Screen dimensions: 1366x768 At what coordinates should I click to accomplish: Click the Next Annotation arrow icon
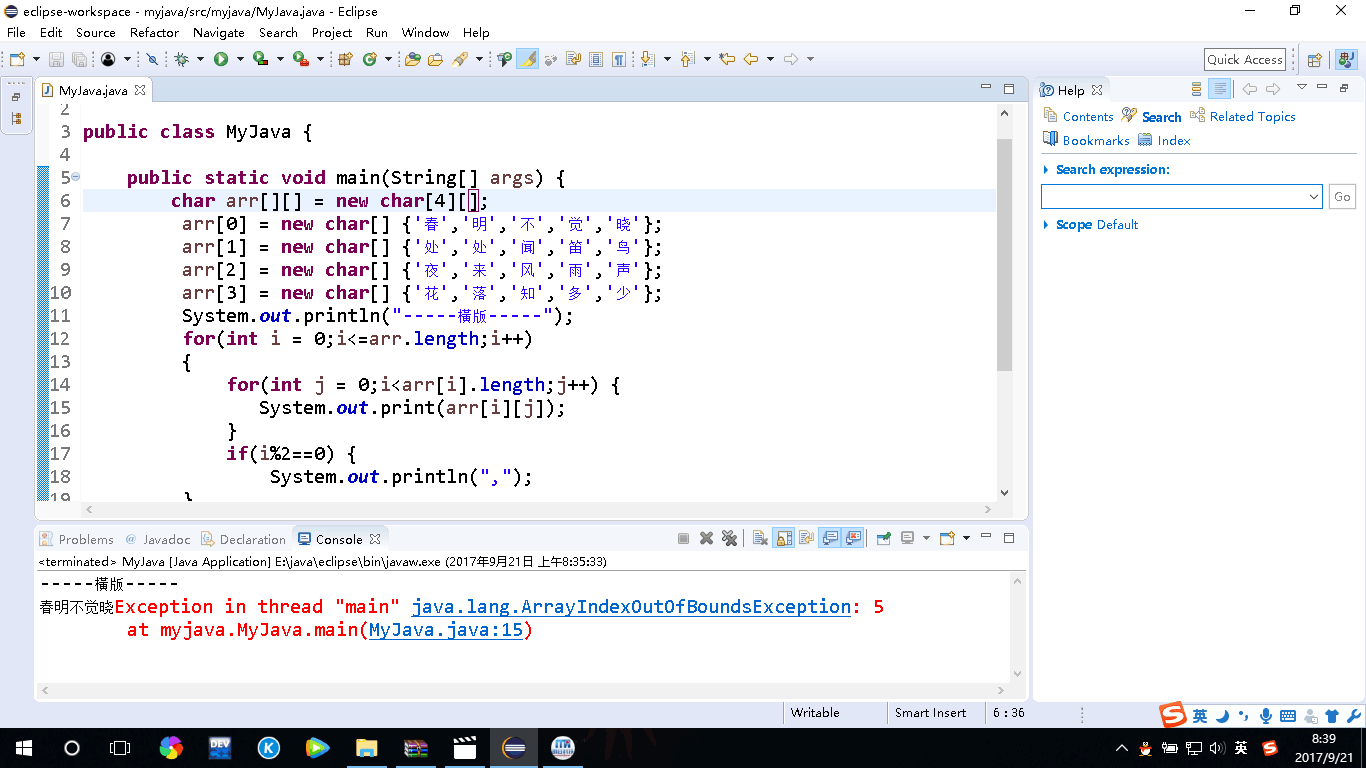click(646, 59)
